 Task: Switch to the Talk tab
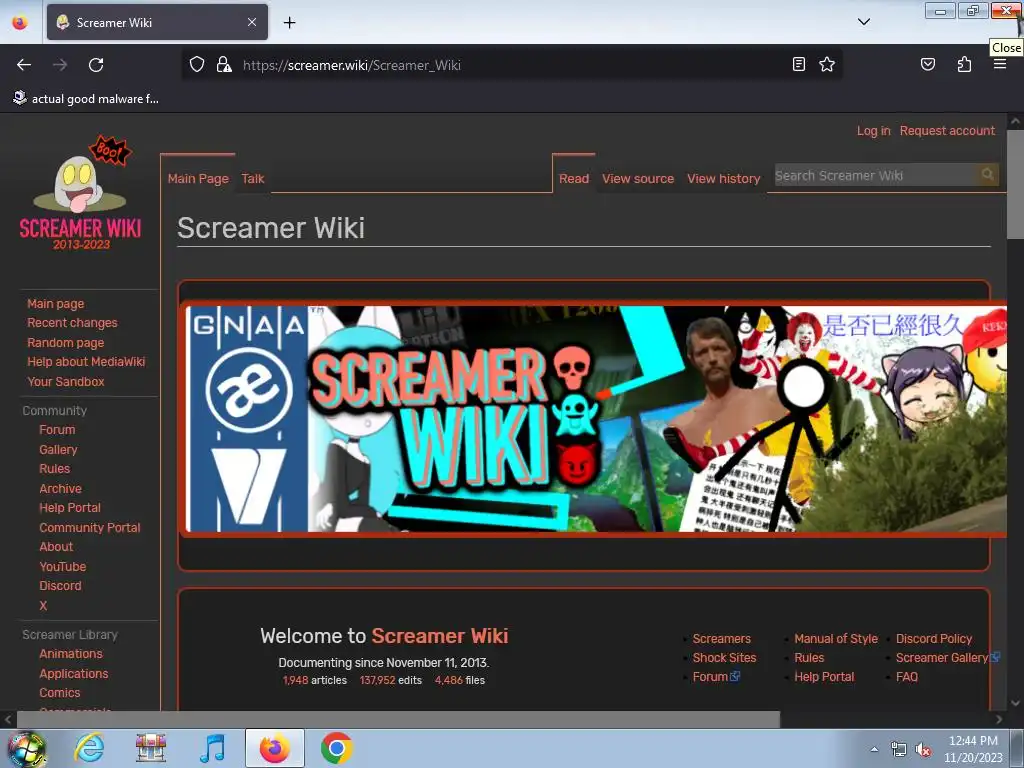pyautogui.click(x=253, y=178)
